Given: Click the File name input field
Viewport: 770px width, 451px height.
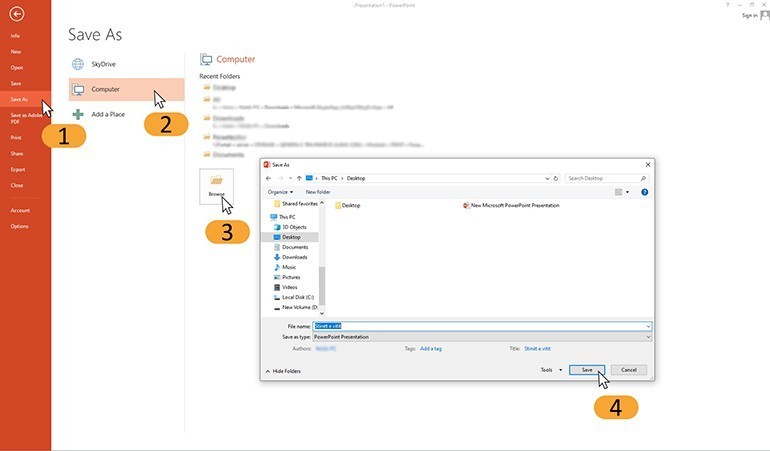Looking at the screenshot, I should pos(479,326).
